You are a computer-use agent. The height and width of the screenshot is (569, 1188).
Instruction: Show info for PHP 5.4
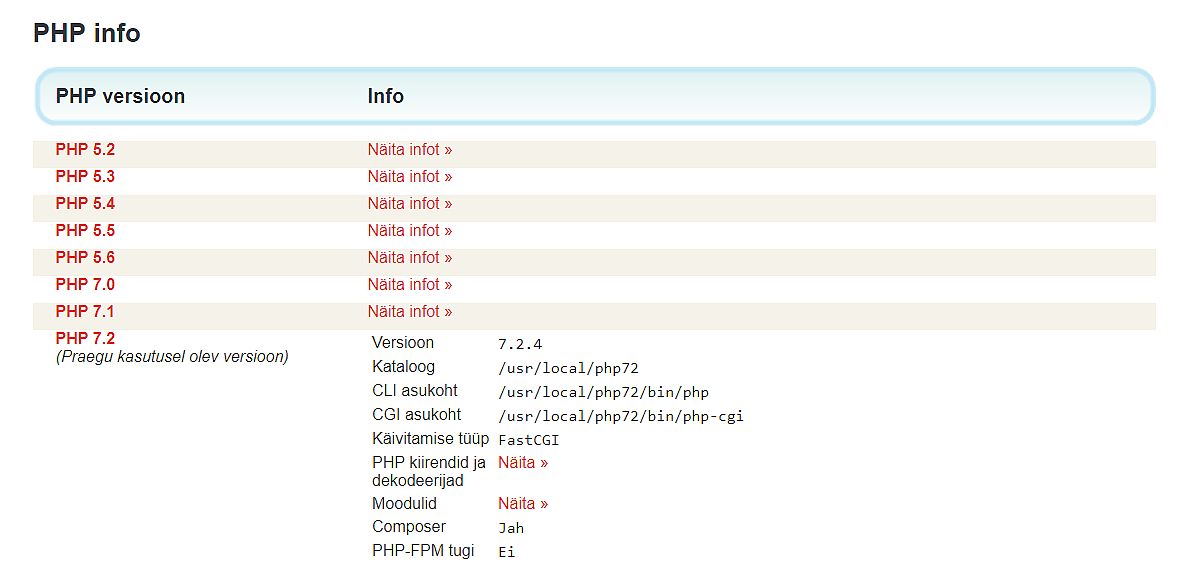tap(409, 204)
